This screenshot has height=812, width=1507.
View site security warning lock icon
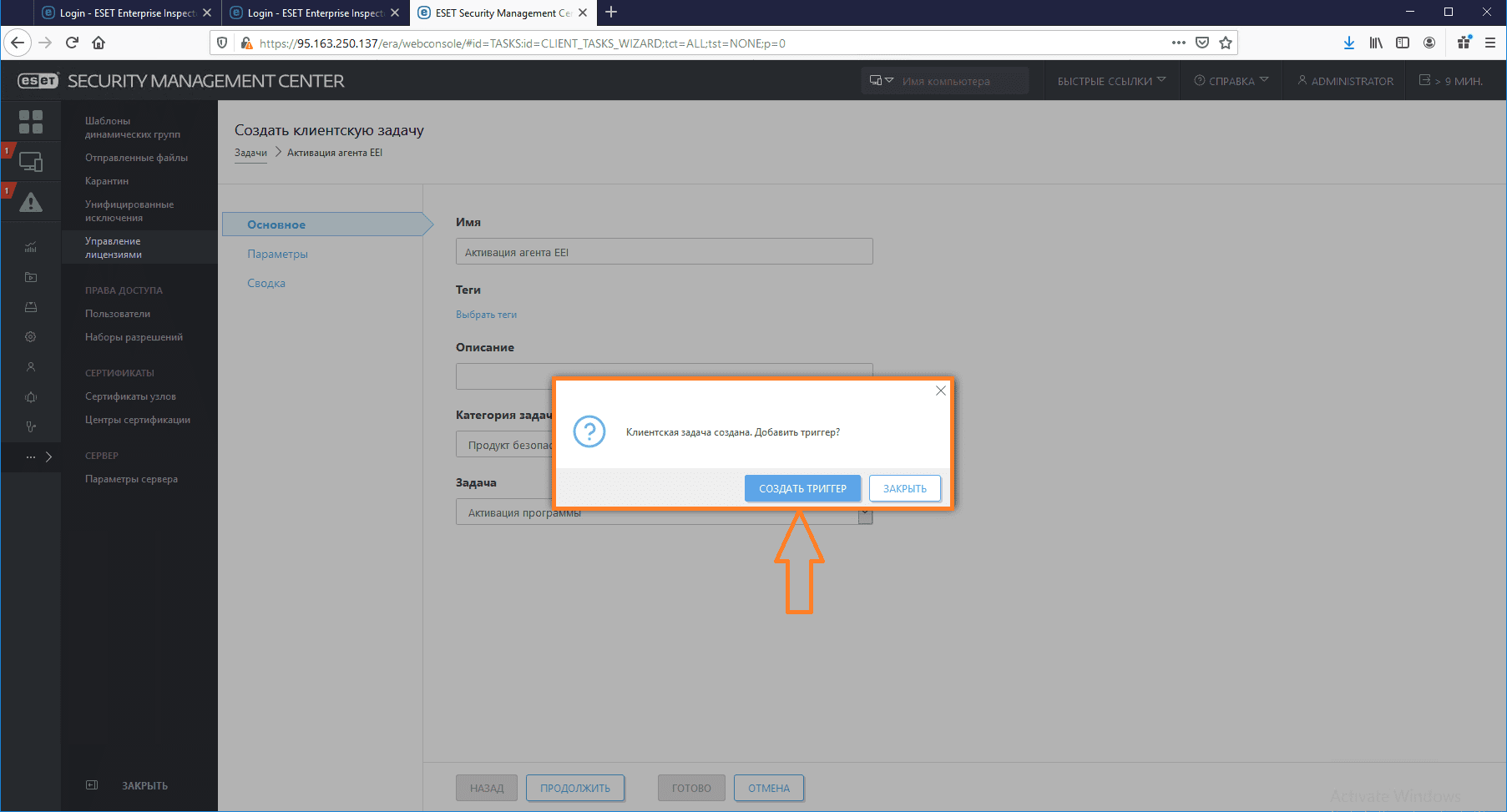coord(246,43)
